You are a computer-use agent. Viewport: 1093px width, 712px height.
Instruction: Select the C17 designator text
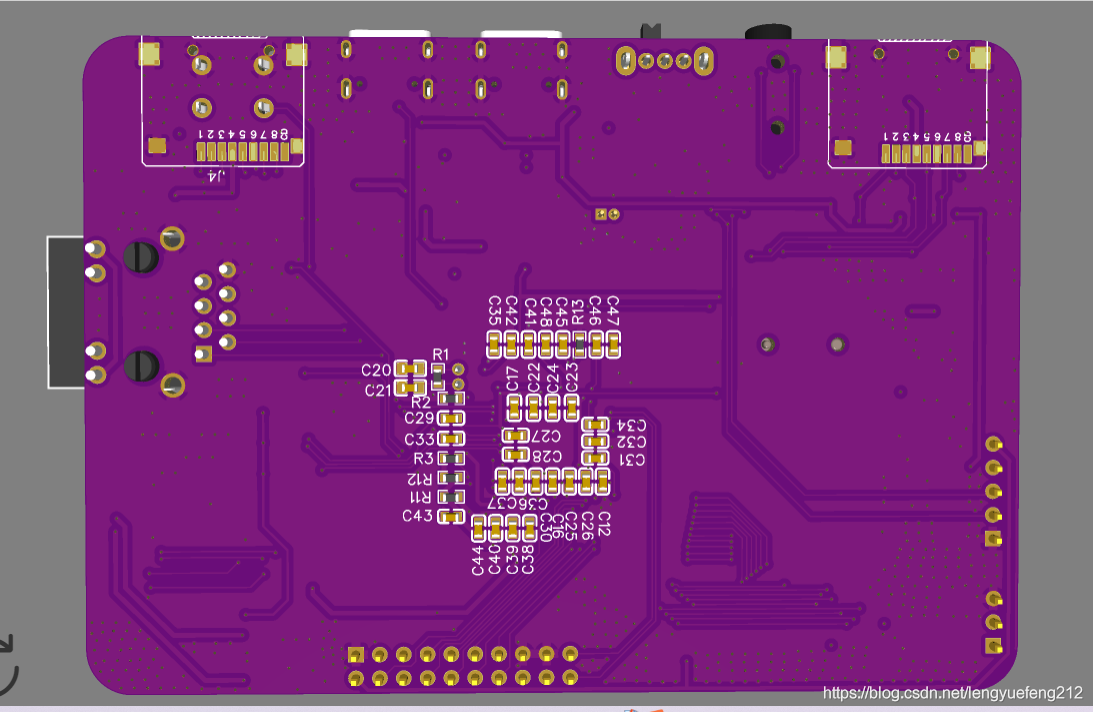(512, 379)
